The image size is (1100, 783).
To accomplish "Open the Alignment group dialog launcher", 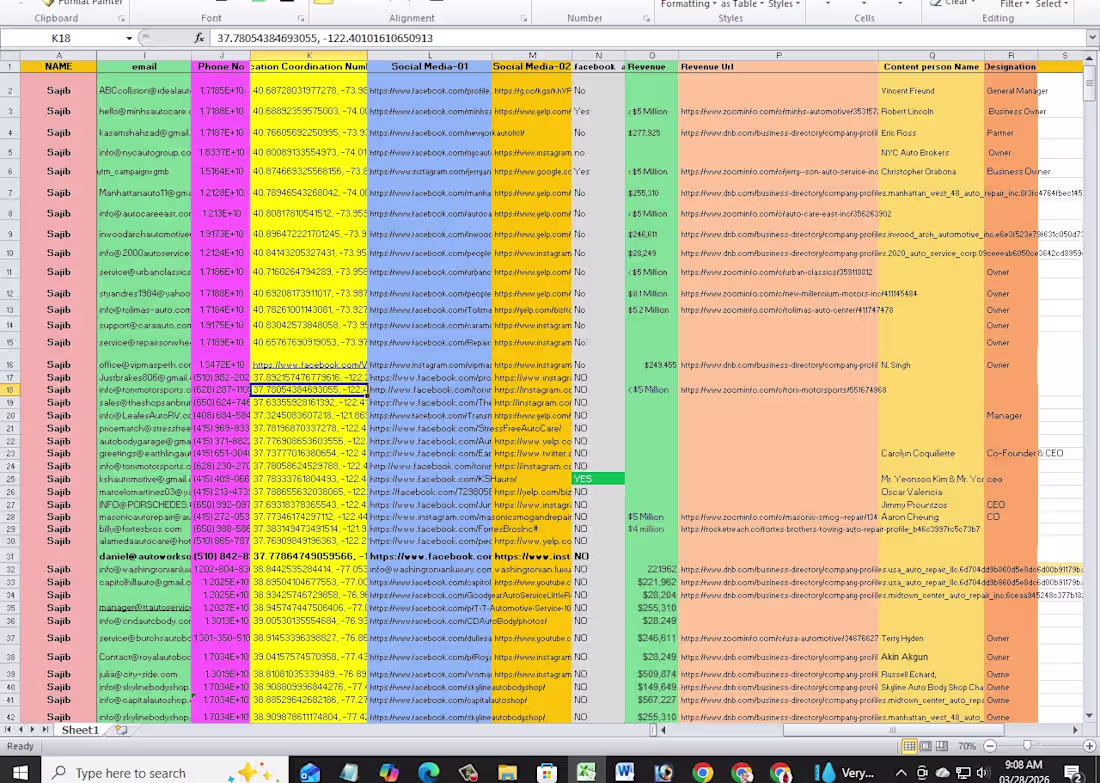I will [523, 19].
